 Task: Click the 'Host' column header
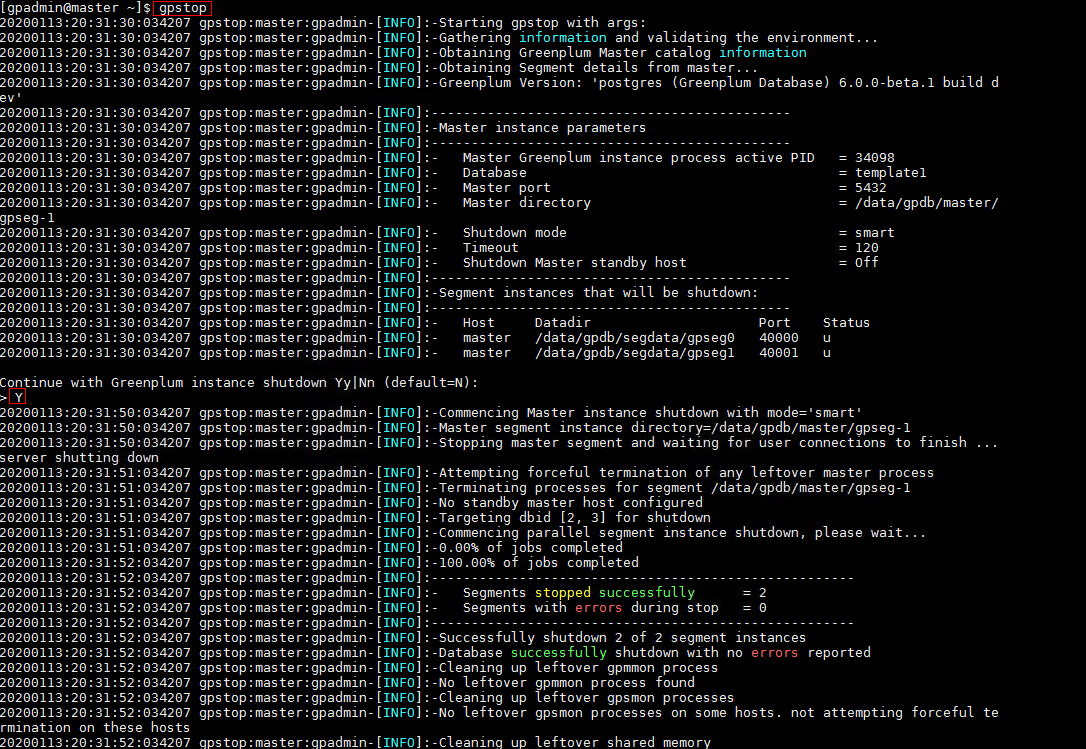(479, 323)
